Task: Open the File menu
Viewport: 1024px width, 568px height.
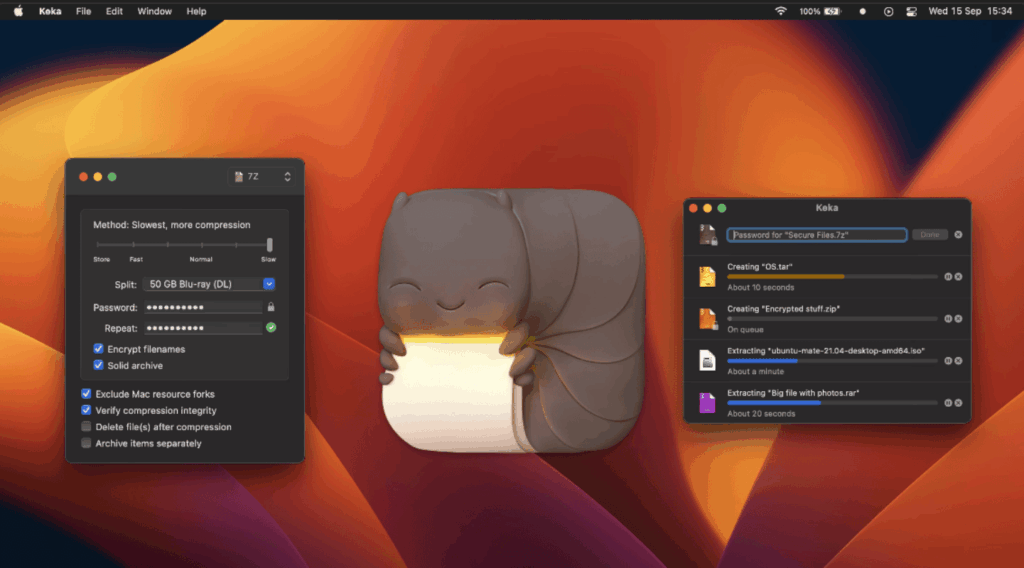Action: pyautogui.click(x=84, y=11)
